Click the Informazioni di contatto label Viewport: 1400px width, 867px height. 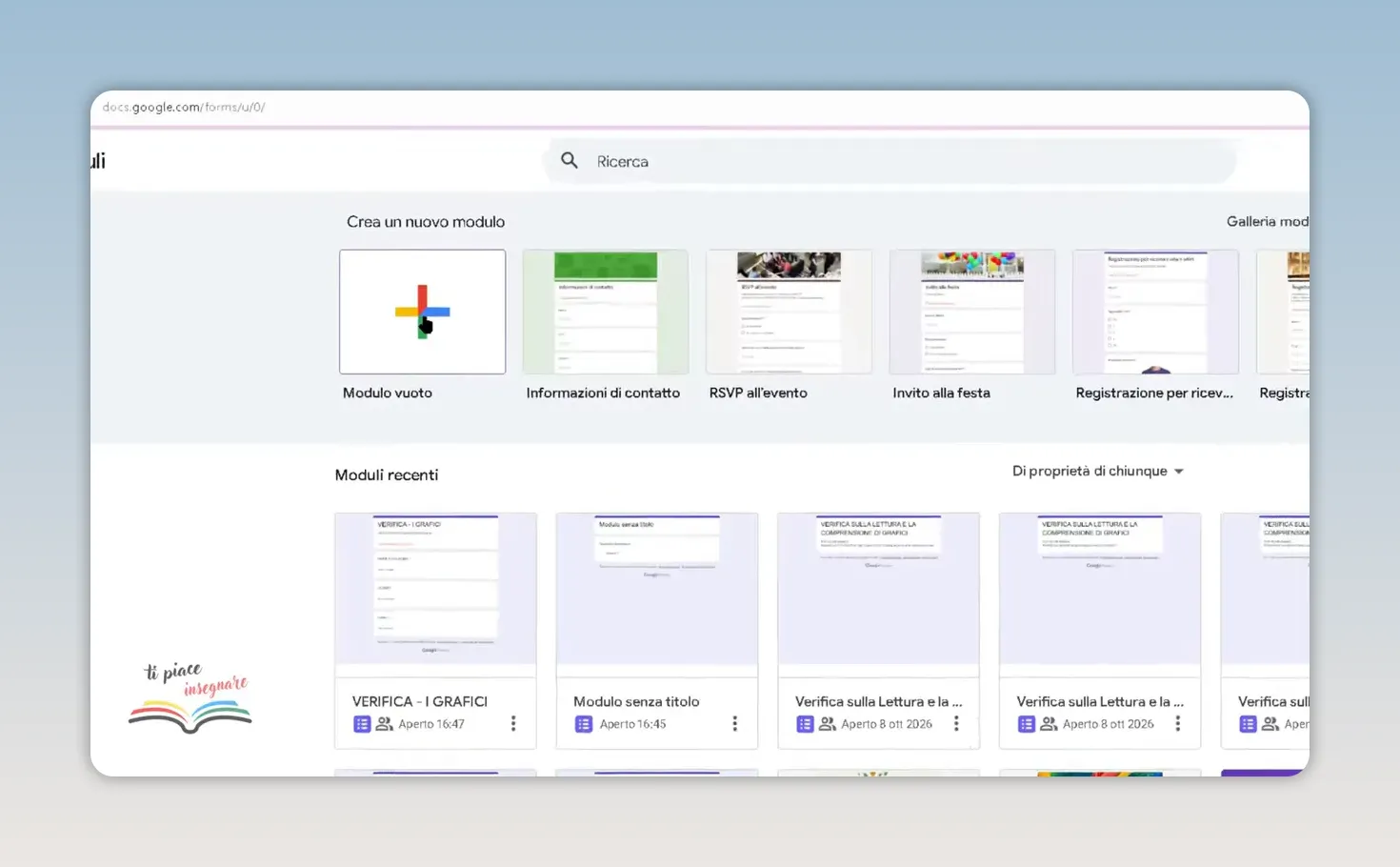pos(603,393)
